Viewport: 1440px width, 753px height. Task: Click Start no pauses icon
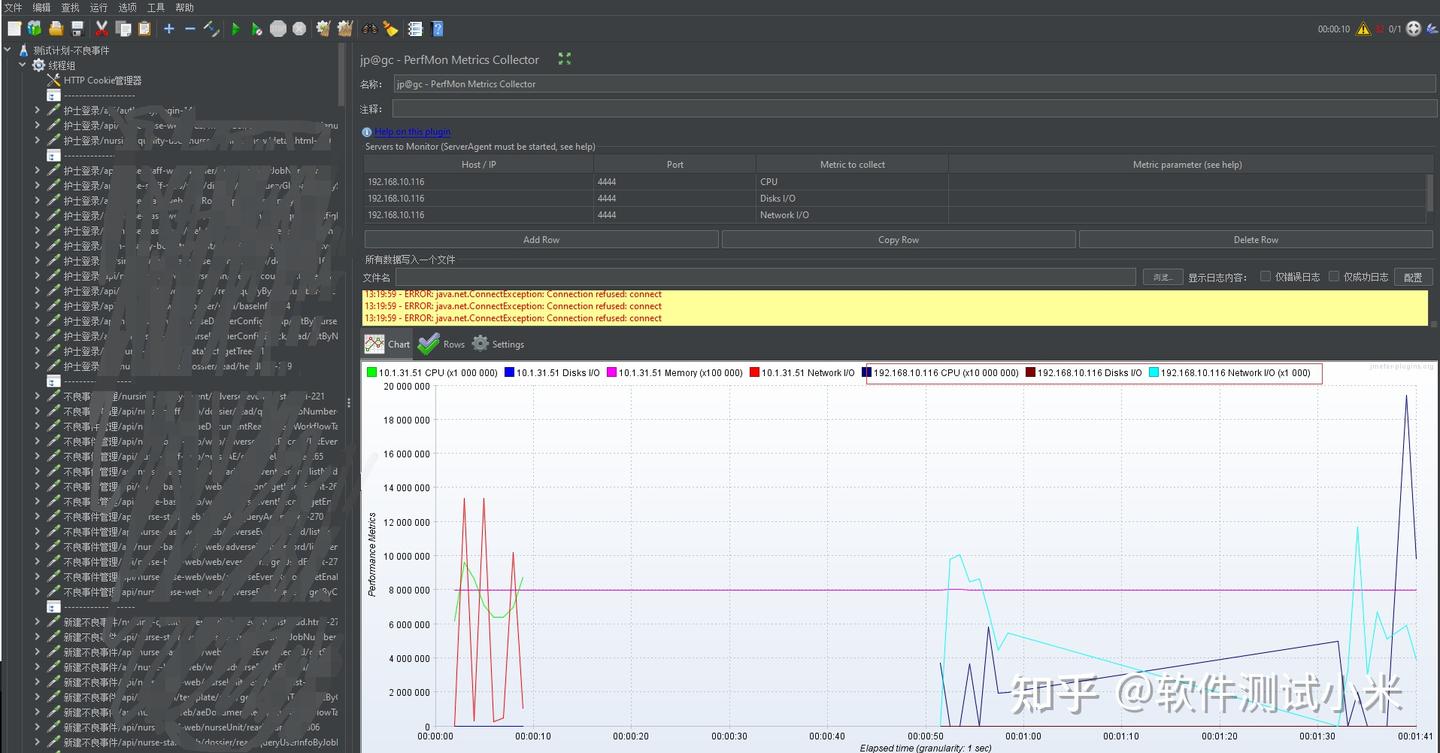click(x=257, y=29)
